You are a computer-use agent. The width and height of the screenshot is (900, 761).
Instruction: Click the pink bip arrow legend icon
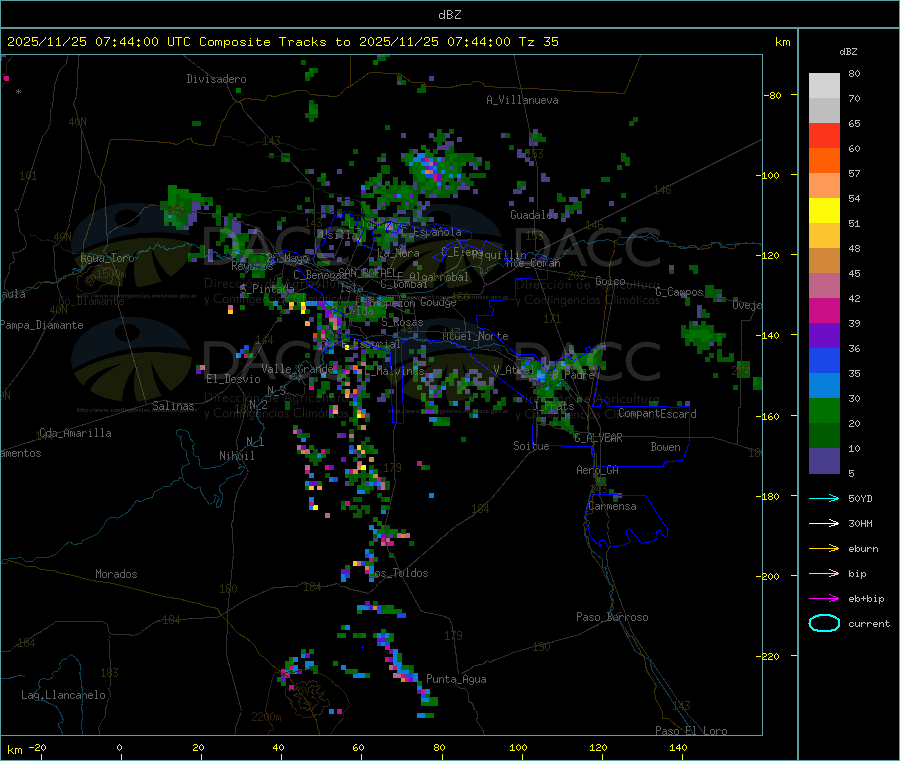coord(824,573)
